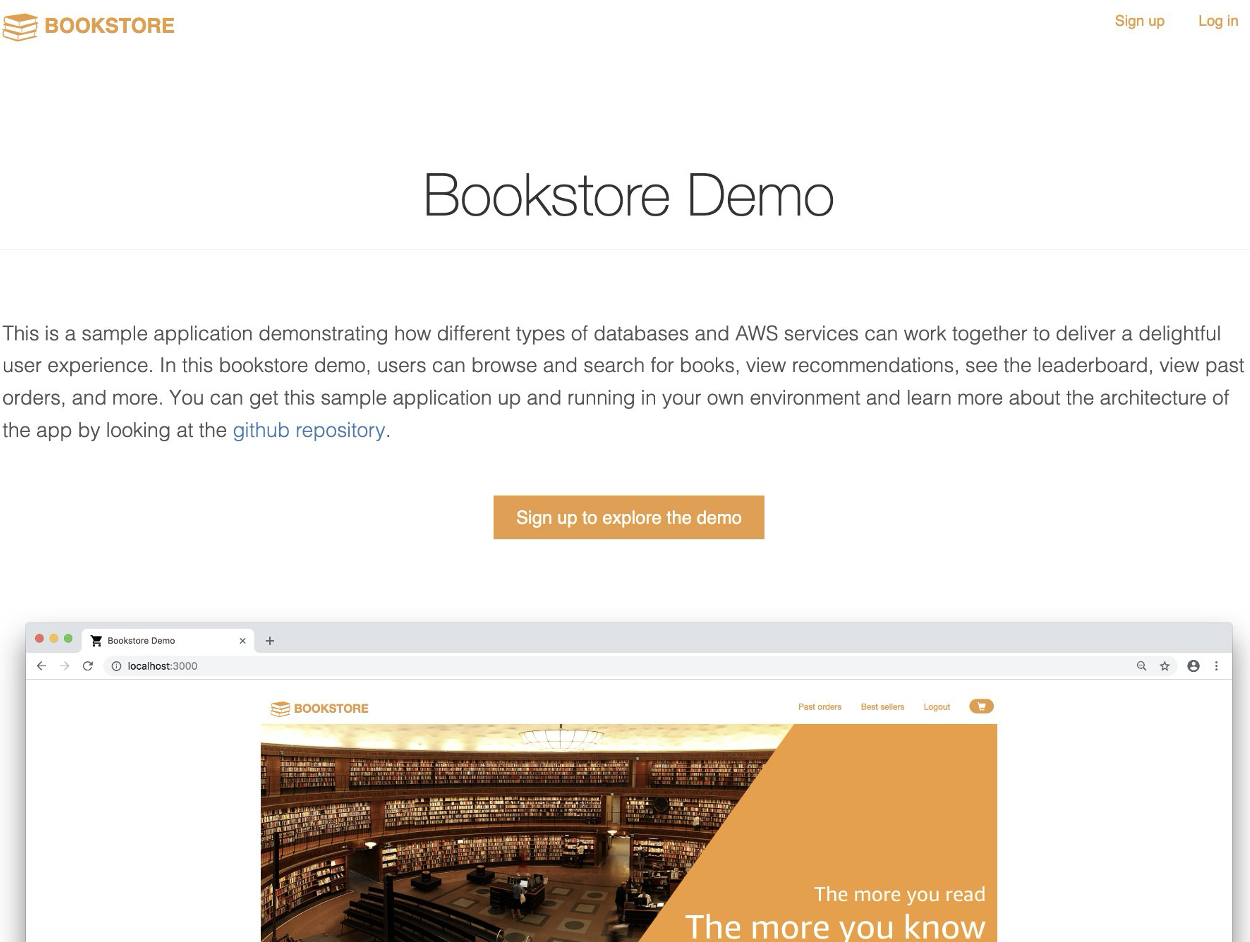Toggle the bookmark star for this page
The height and width of the screenshot is (942, 1250).
pyautogui.click(x=1165, y=666)
